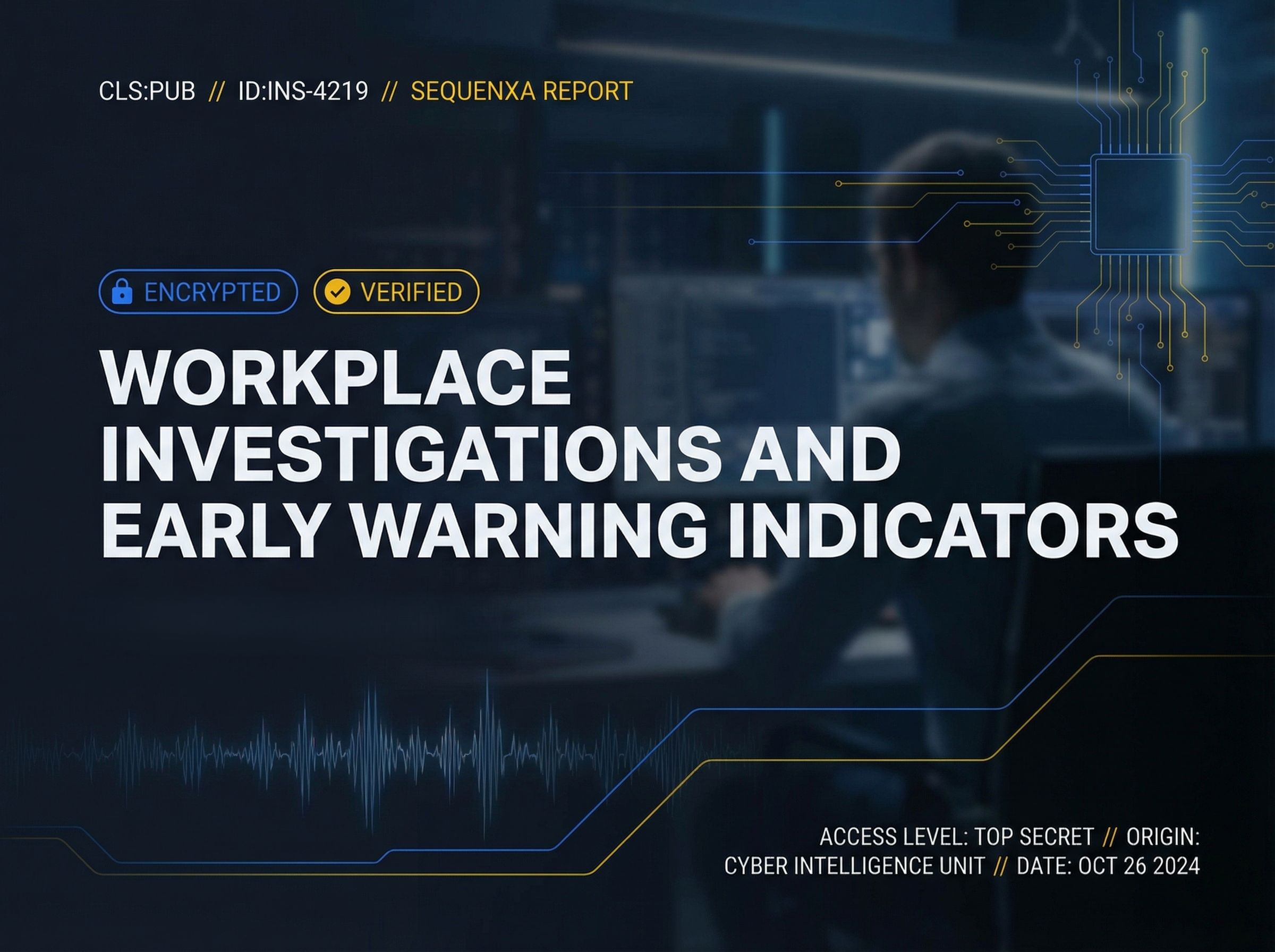Click the SEQUENXA REPORT label
1275x952 pixels.
(x=521, y=91)
